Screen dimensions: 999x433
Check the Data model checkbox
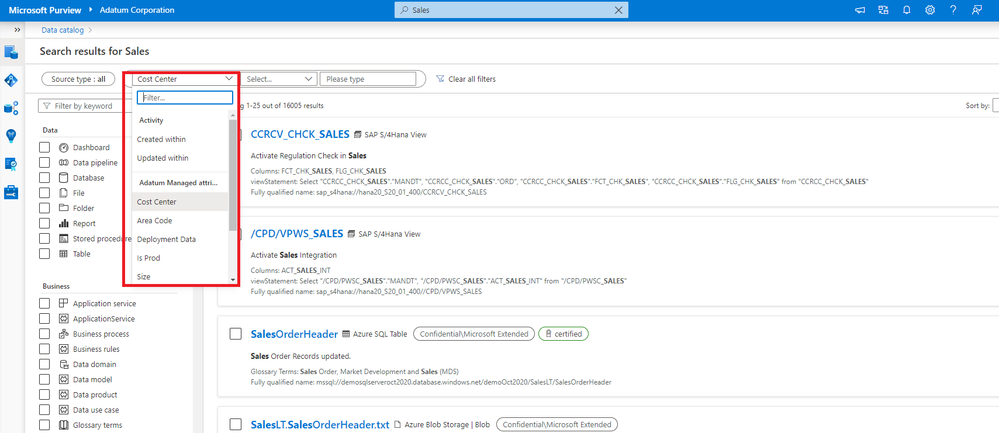coord(44,380)
